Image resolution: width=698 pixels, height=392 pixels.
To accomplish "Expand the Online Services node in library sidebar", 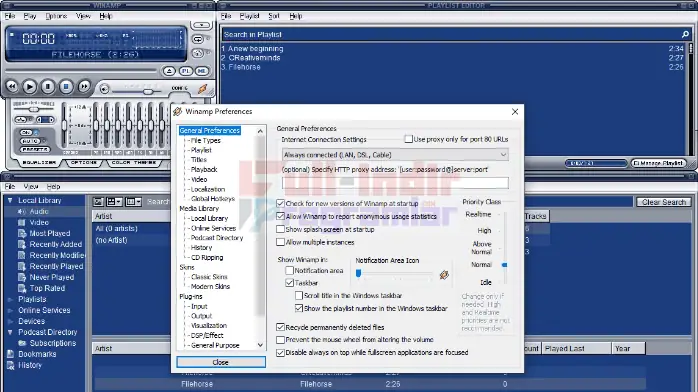I will point(10,310).
